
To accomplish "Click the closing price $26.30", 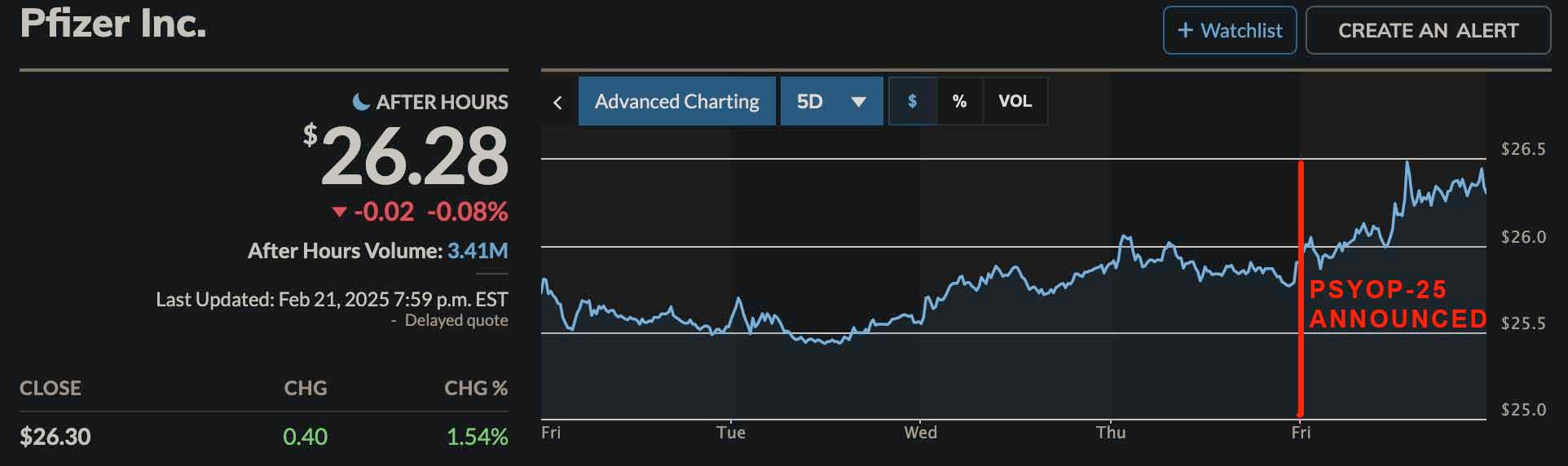I will (x=55, y=437).
